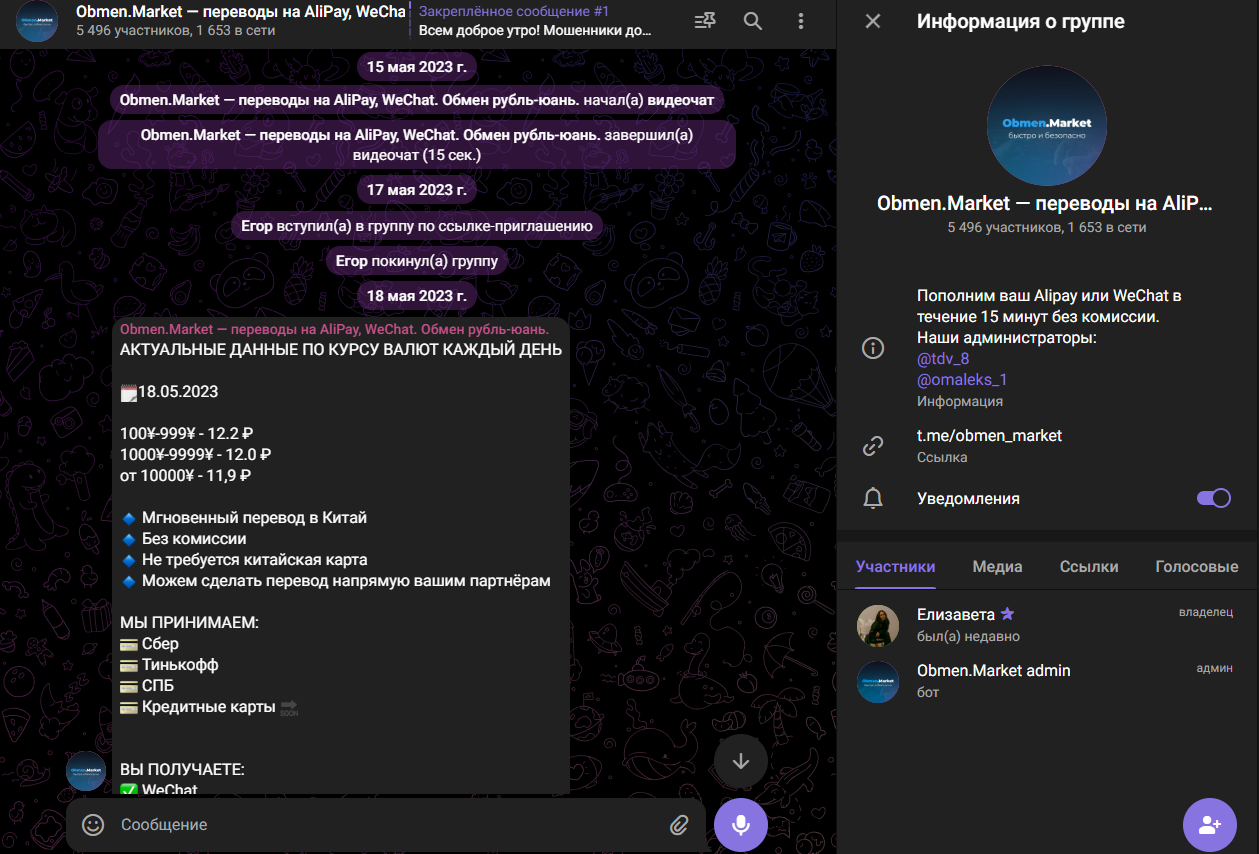The height and width of the screenshot is (854, 1259).
Task: Click 'Егор вступил(а) в группу' service message
Action: [x=417, y=226]
